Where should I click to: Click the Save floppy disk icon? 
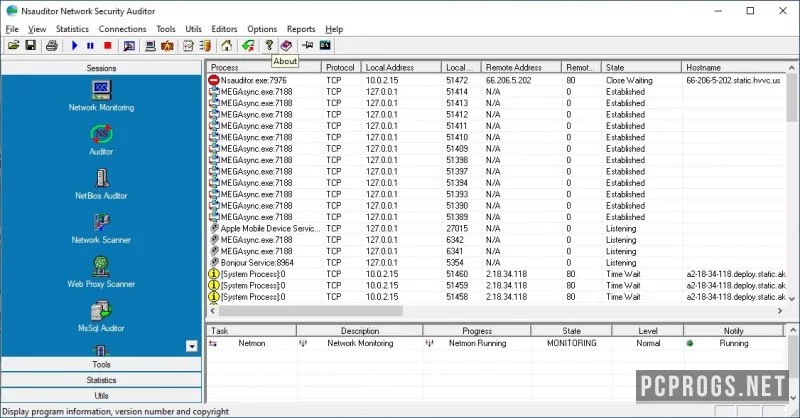[x=31, y=45]
